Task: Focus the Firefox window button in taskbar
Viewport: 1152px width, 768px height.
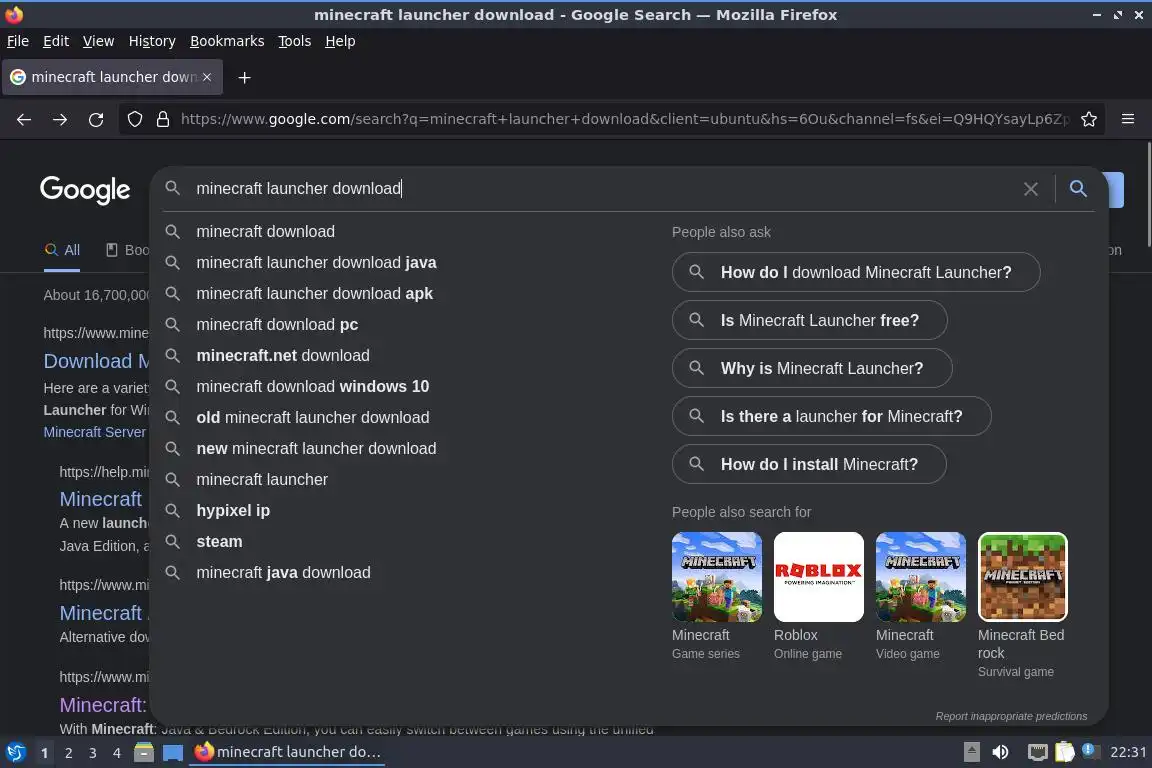Action: point(287,752)
